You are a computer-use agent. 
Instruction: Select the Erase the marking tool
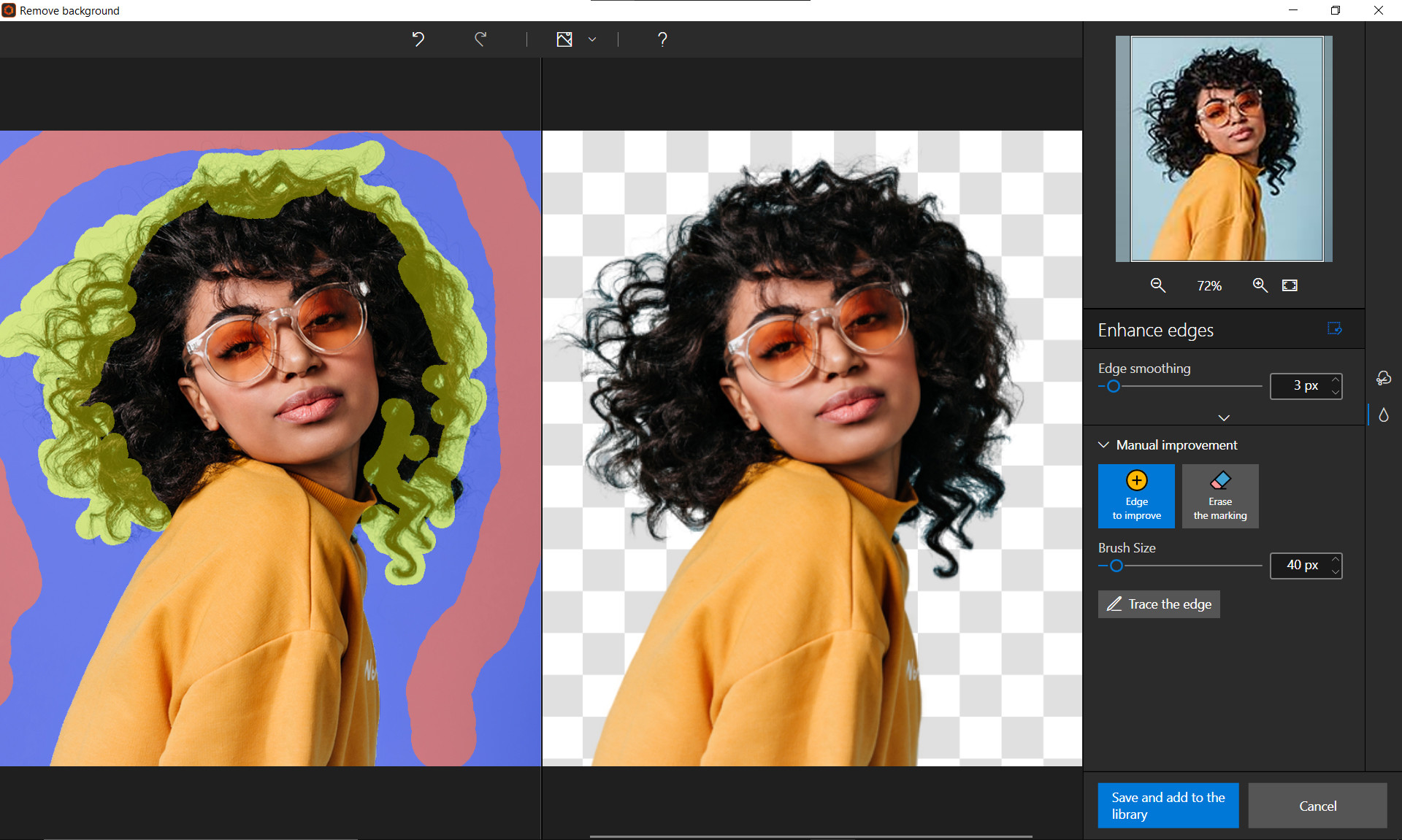coord(1219,496)
